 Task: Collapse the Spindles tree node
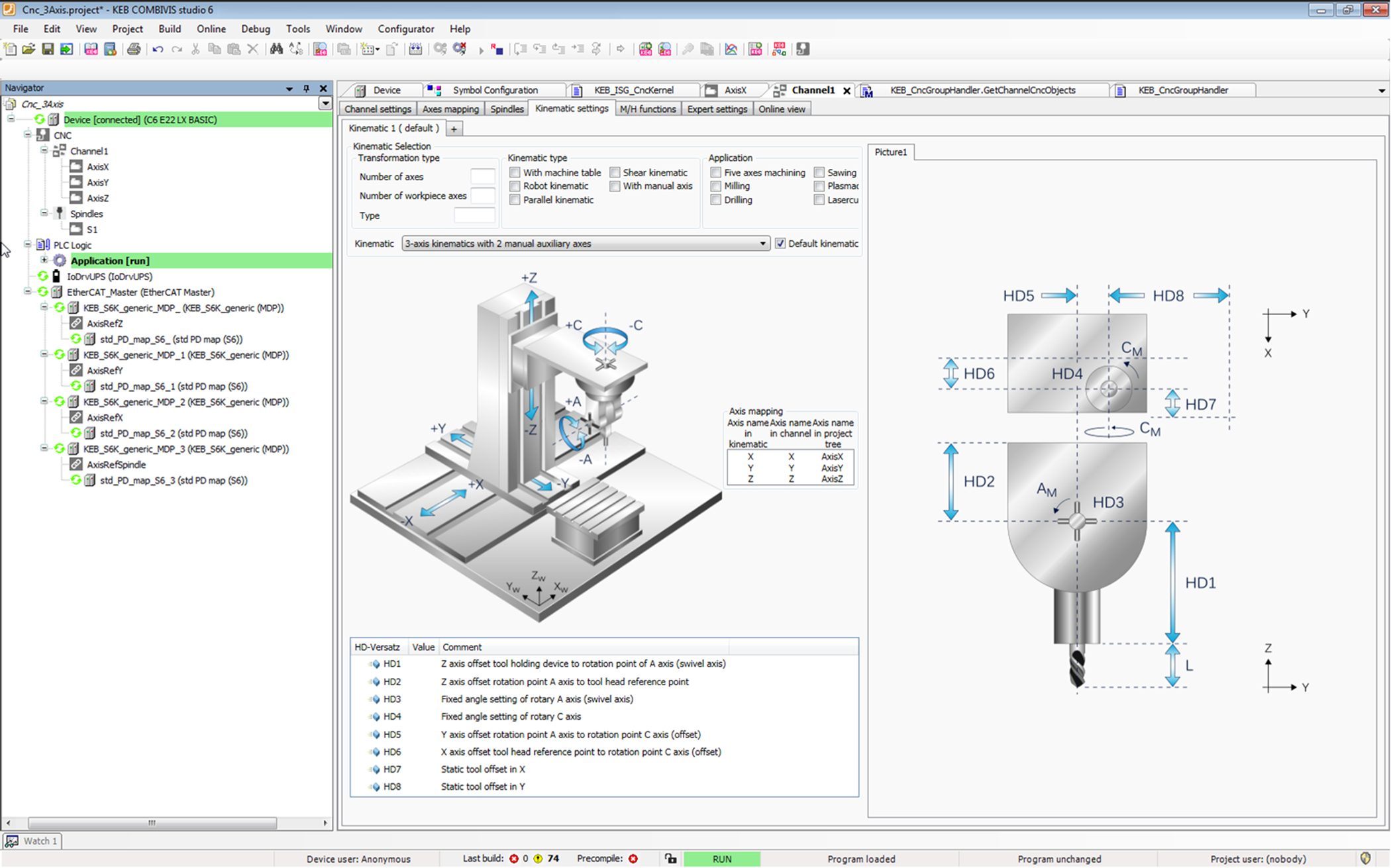(x=44, y=213)
